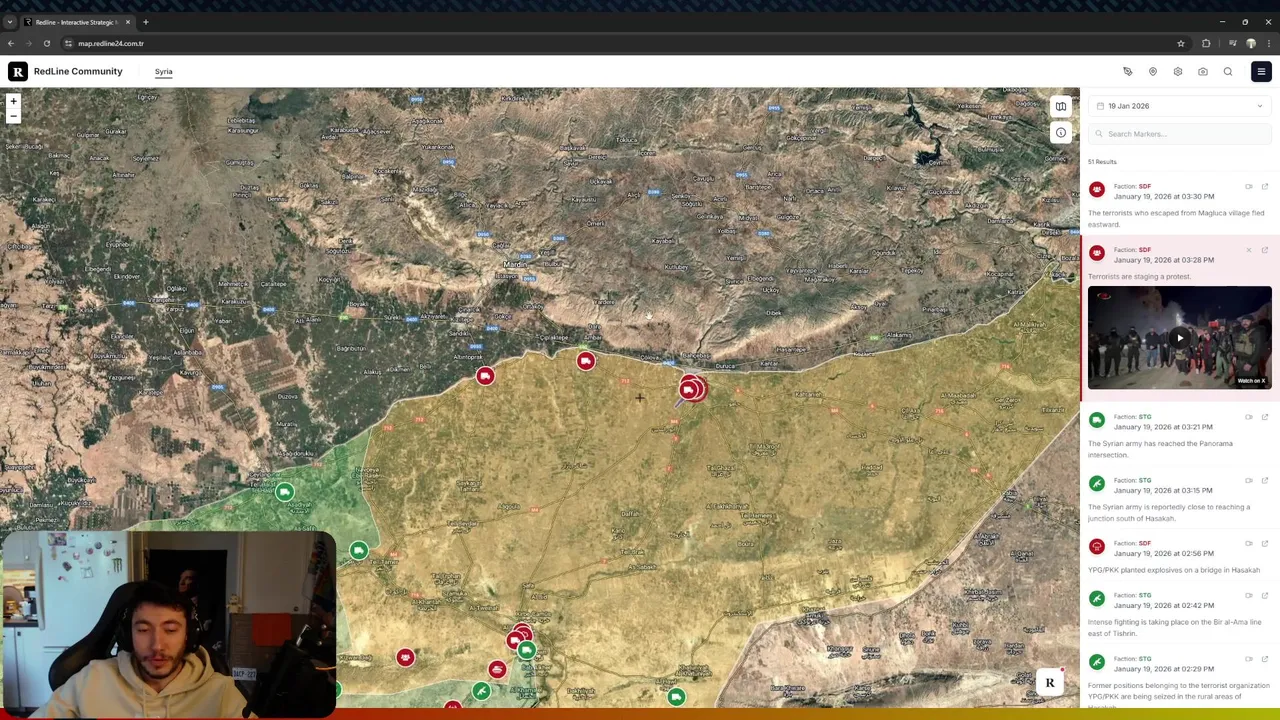Click the green marker near Tel Tamer

[x=359, y=551]
